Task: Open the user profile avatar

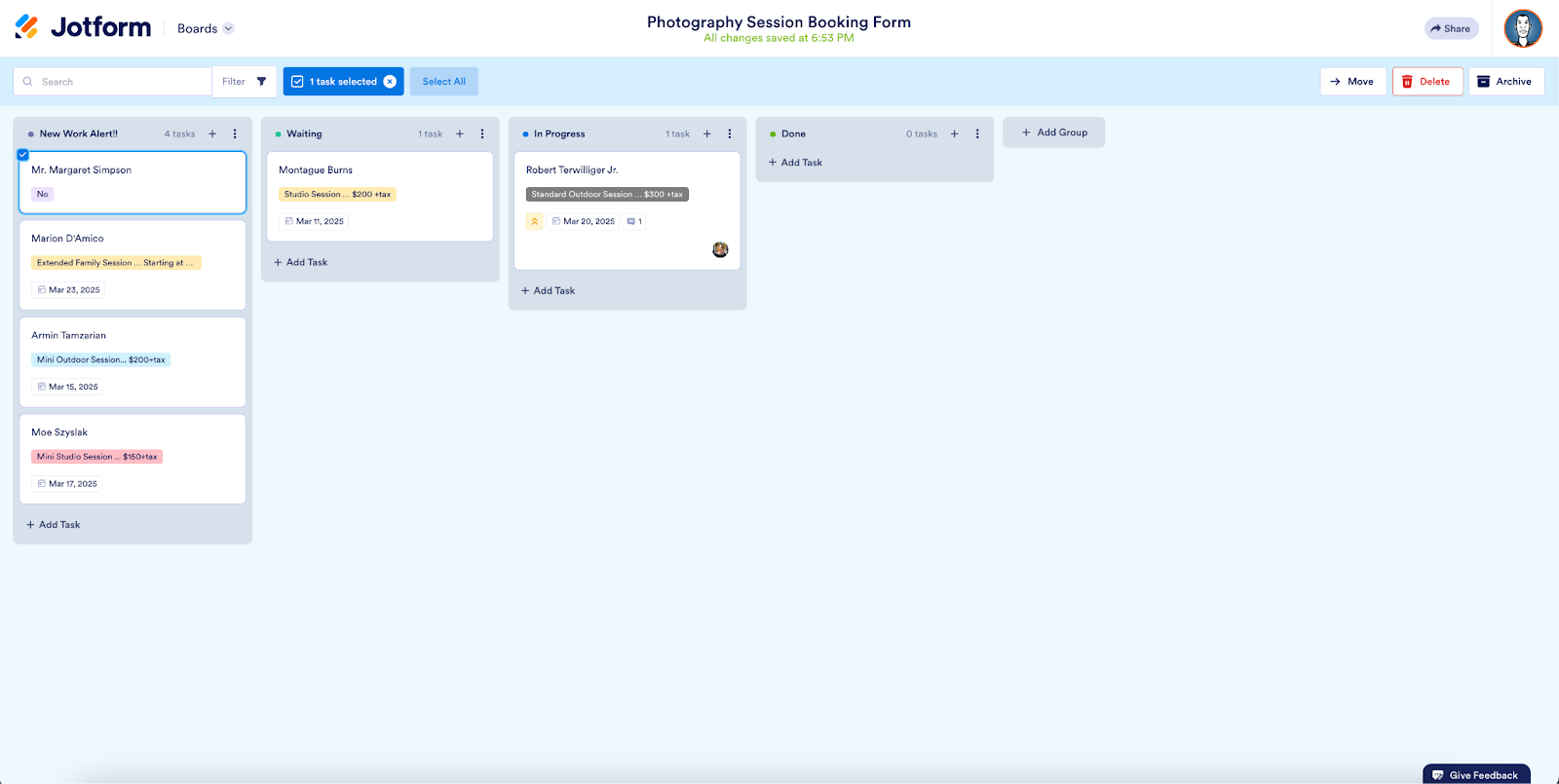Action: (x=1522, y=28)
